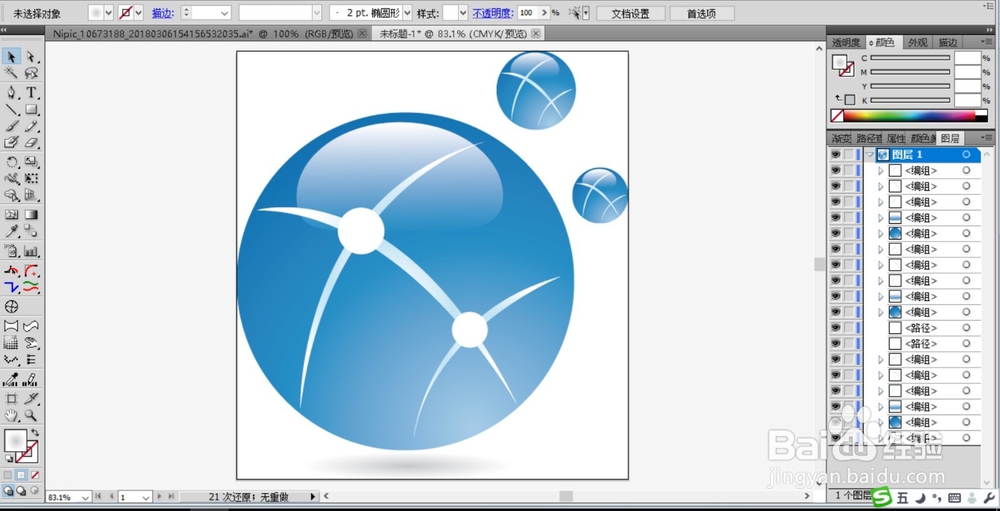Switch to the 透明度 panel tab

tap(846, 42)
